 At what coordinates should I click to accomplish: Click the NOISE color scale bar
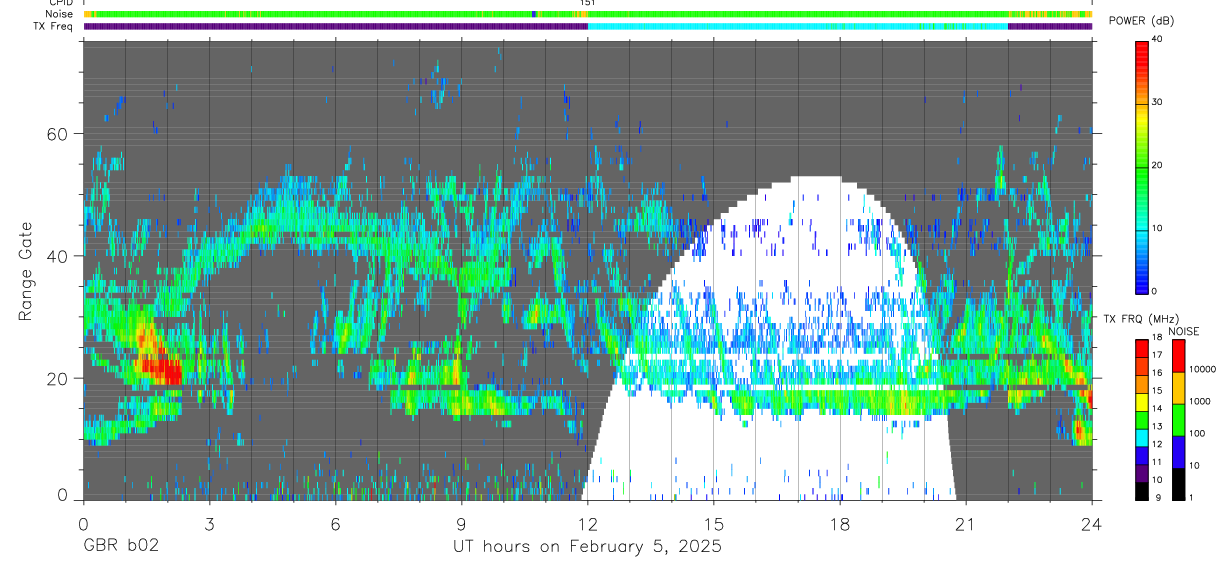1179,418
